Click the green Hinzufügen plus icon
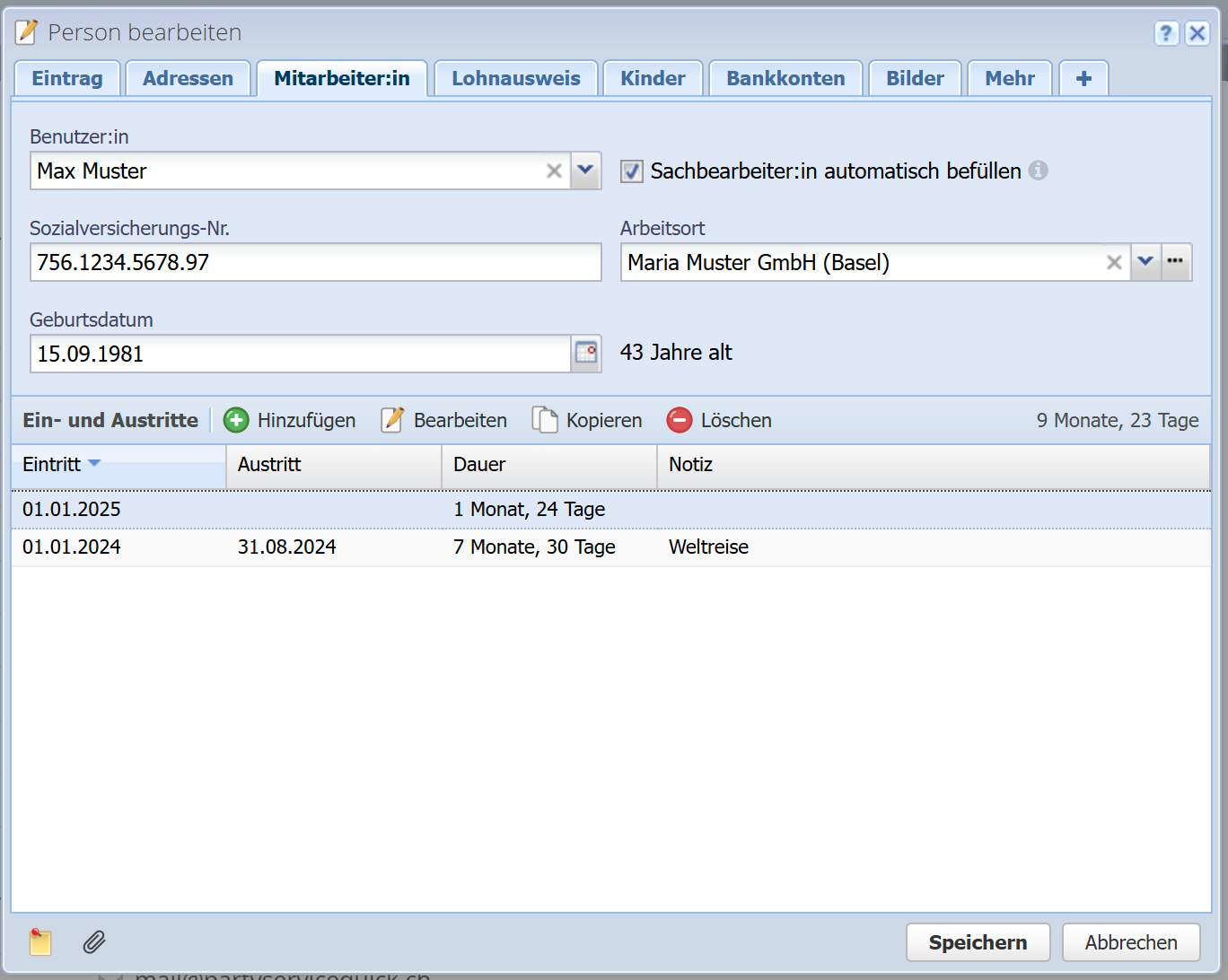This screenshot has height=980, width=1228. 236,420
